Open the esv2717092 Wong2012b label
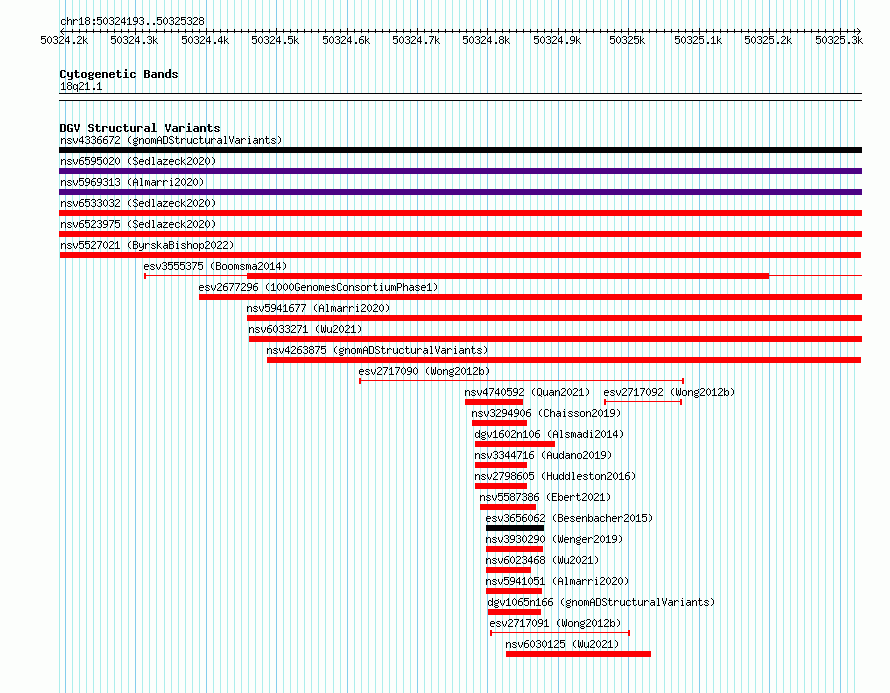The height and width of the screenshot is (693, 890). click(x=669, y=392)
